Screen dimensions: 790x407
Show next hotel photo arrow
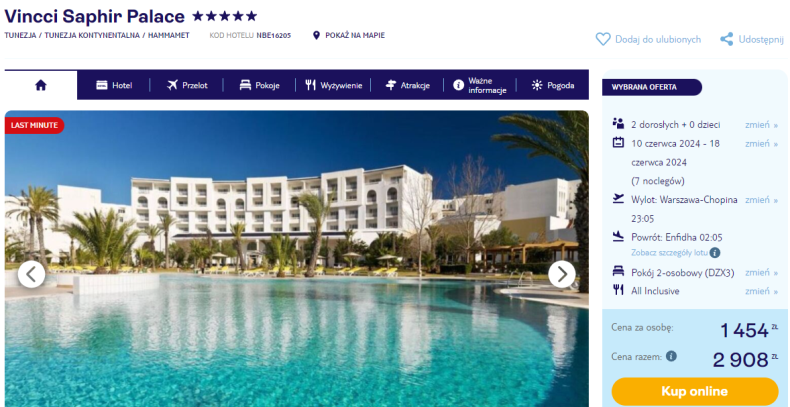point(562,275)
